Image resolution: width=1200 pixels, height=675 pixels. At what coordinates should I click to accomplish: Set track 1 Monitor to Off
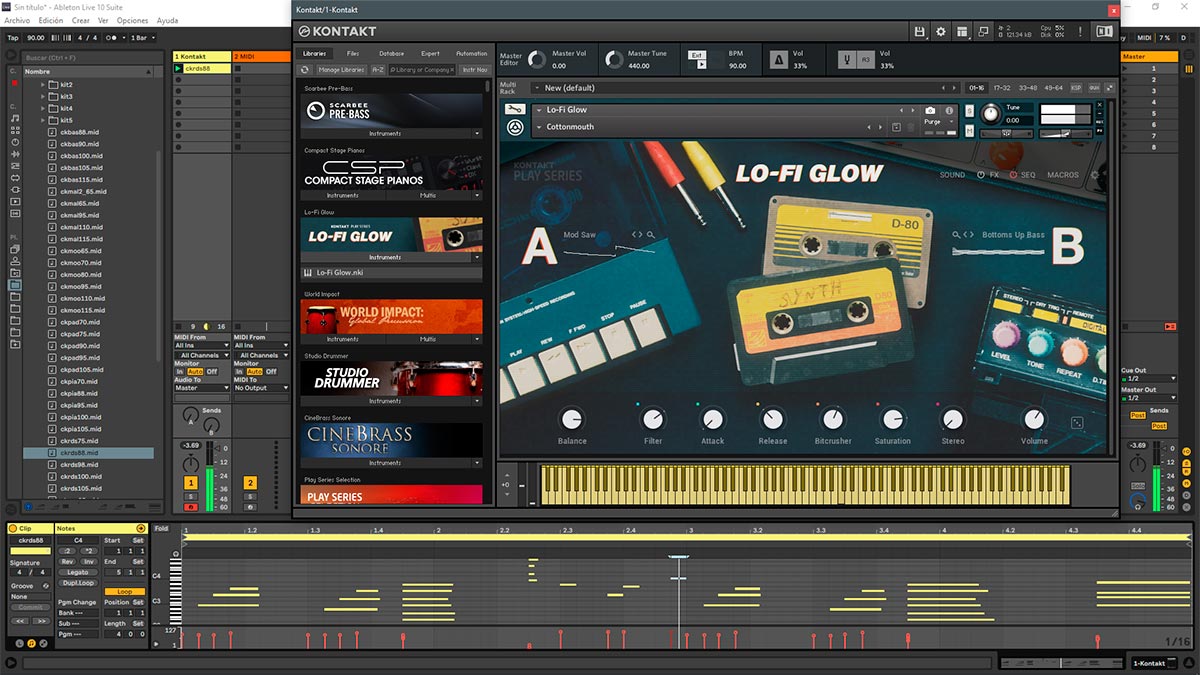pos(212,371)
